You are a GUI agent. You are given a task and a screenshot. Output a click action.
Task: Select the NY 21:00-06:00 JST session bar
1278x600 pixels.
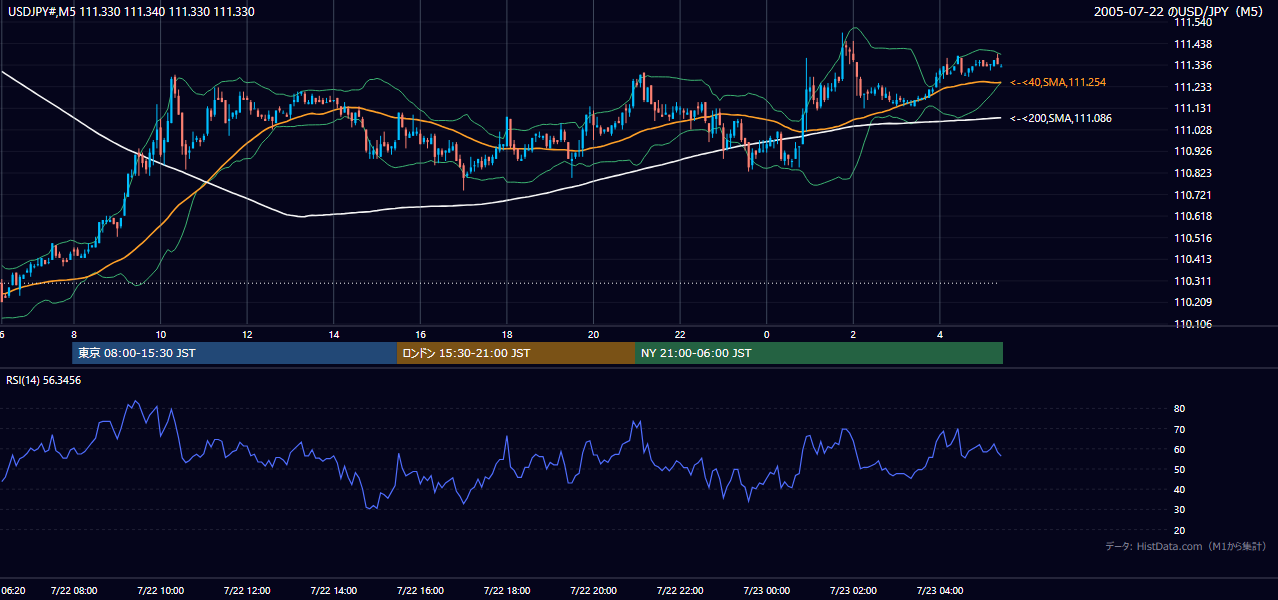(x=819, y=353)
